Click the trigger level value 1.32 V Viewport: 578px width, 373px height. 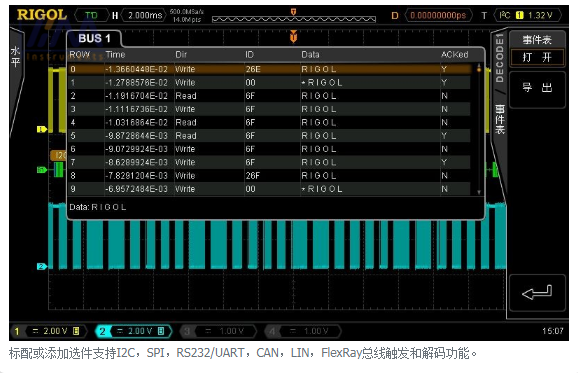pos(540,15)
